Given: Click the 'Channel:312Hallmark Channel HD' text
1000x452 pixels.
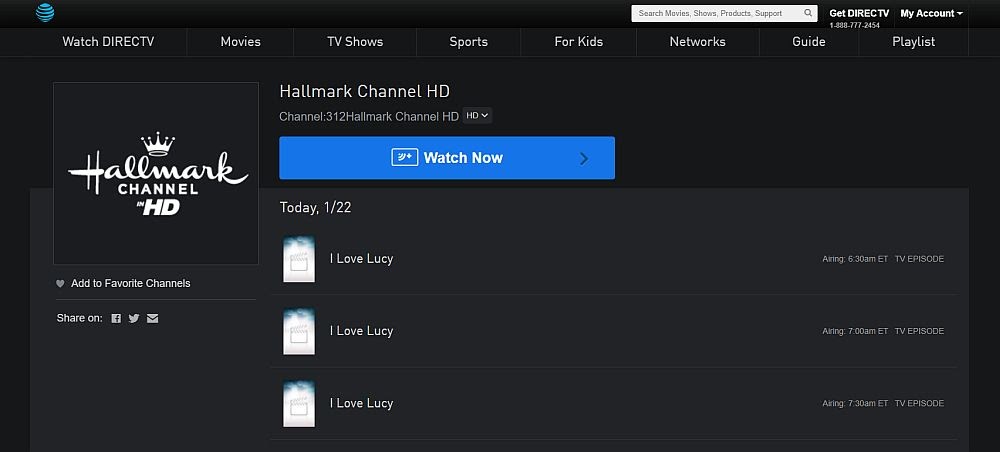Looking at the screenshot, I should (369, 117).
